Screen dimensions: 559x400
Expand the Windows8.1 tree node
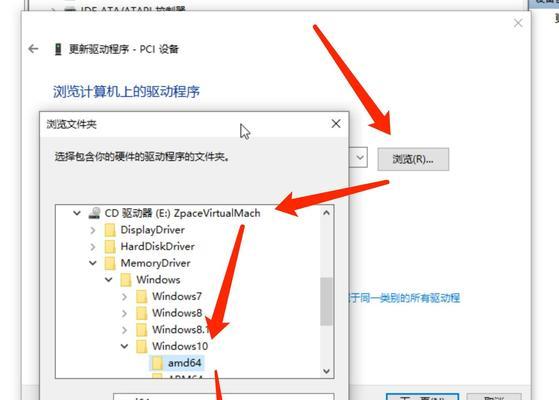[124, 330]
